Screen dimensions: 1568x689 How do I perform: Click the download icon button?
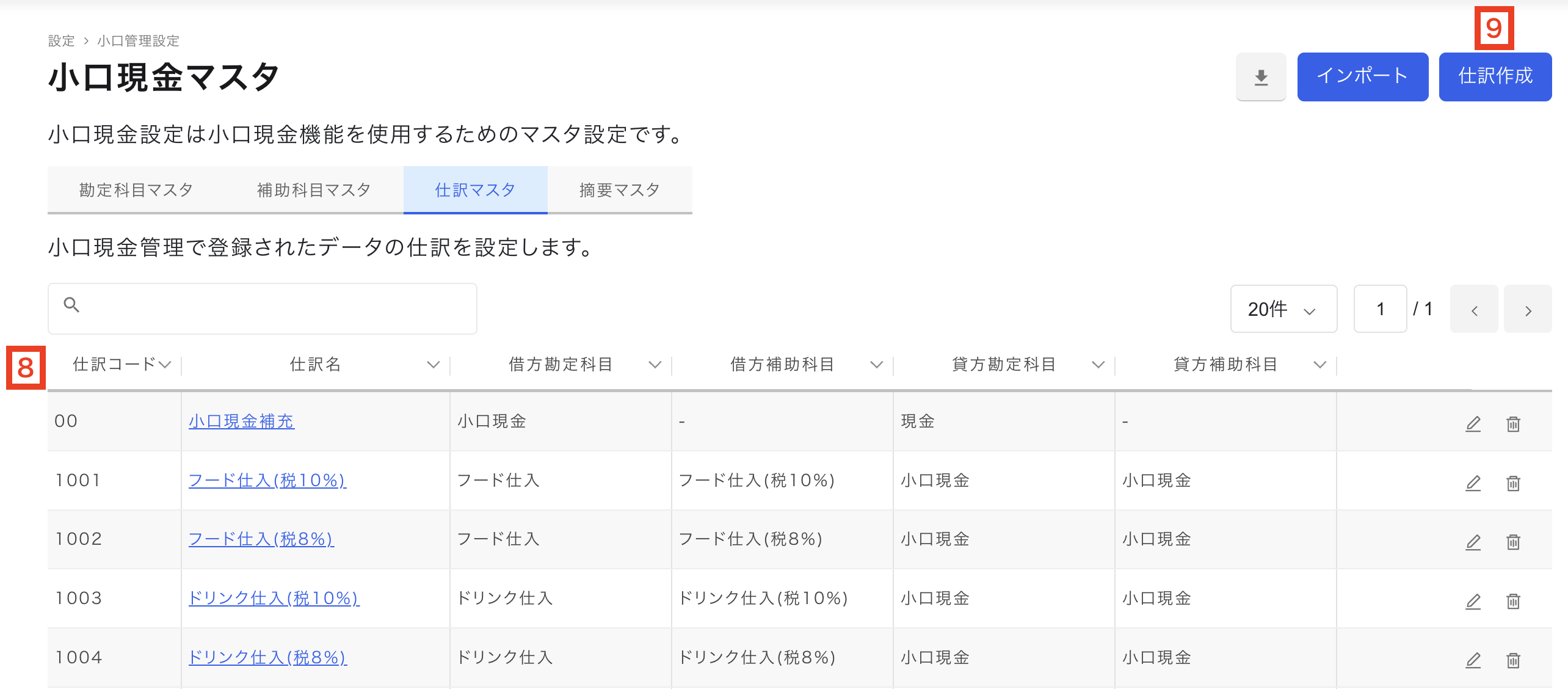pyautogui.click(x=1261, y=77)
